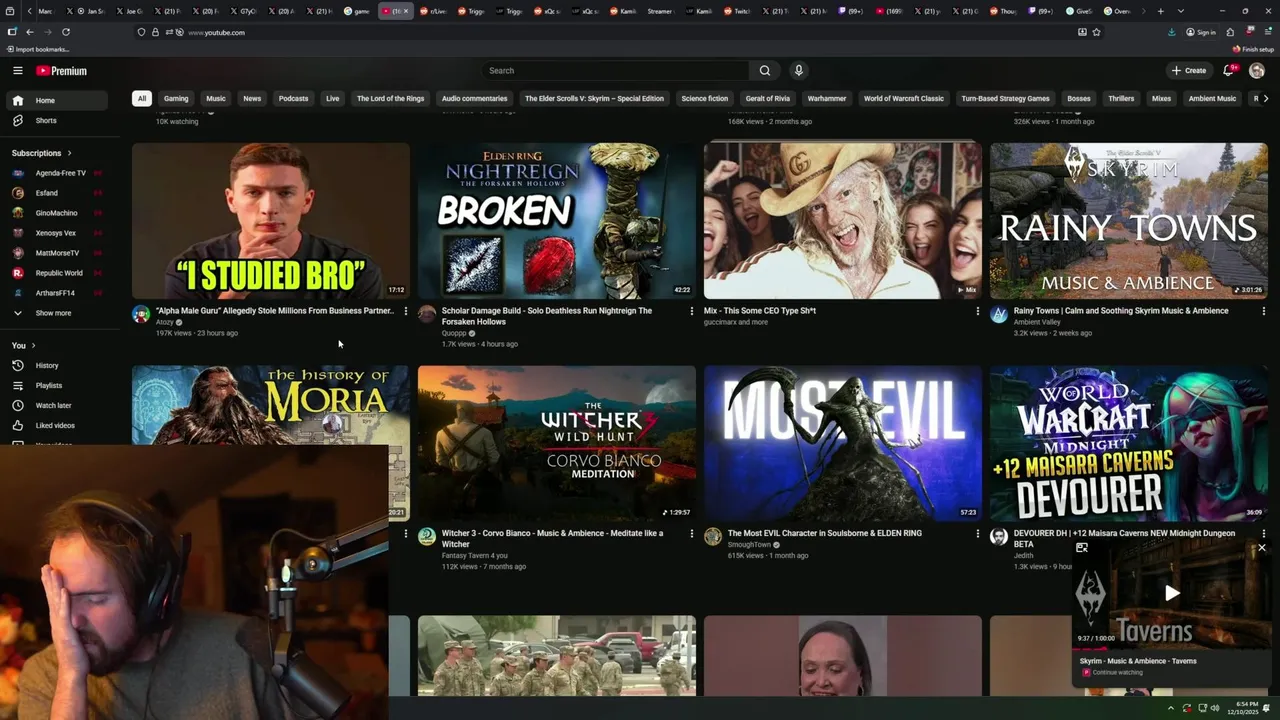This screenshot has width=1280, height=720.
Task: Open the Rainy Towns Skyrim thumbnail
Action: coord(1129,221)
